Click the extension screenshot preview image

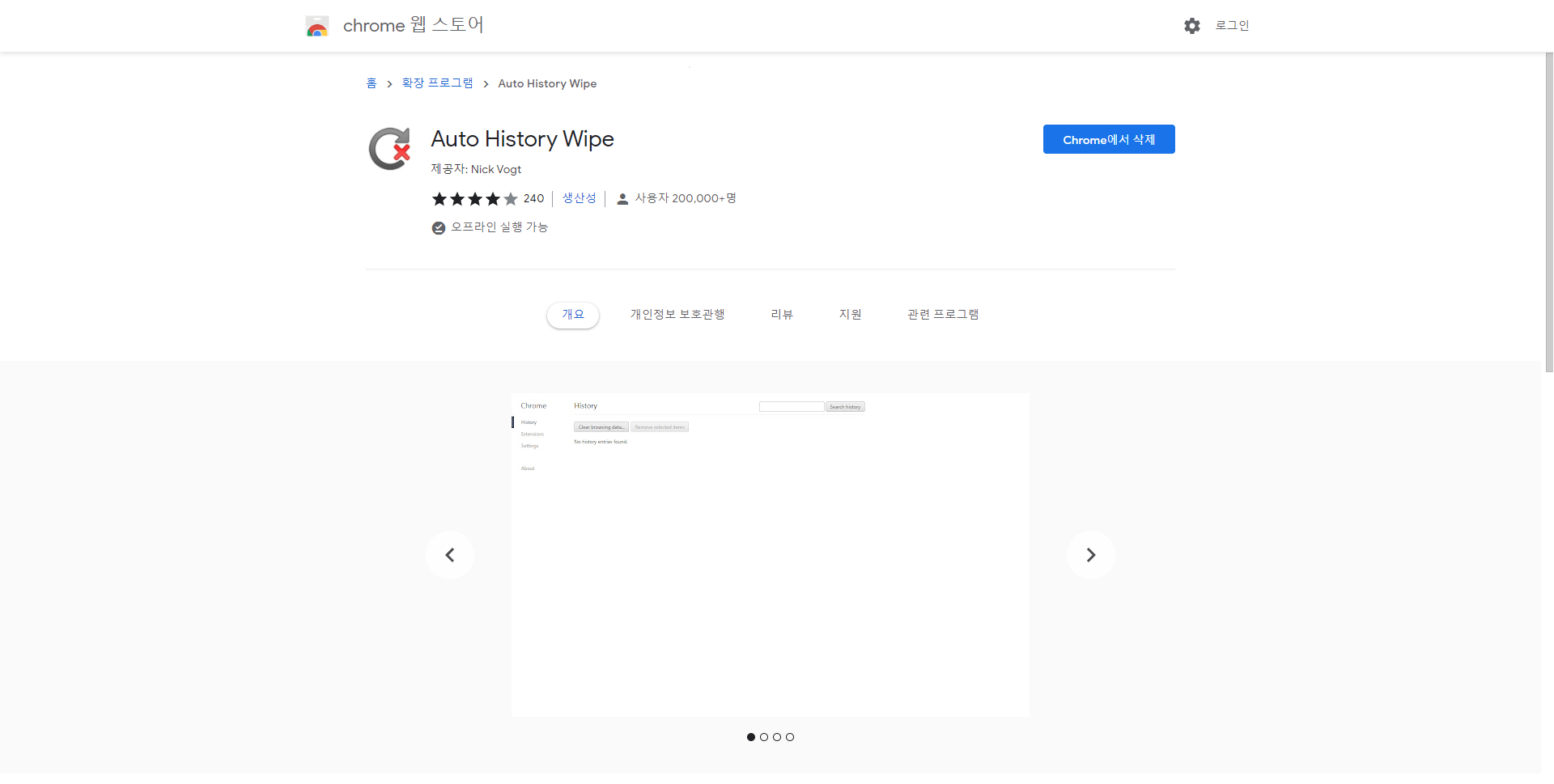(x=771, y=555)
